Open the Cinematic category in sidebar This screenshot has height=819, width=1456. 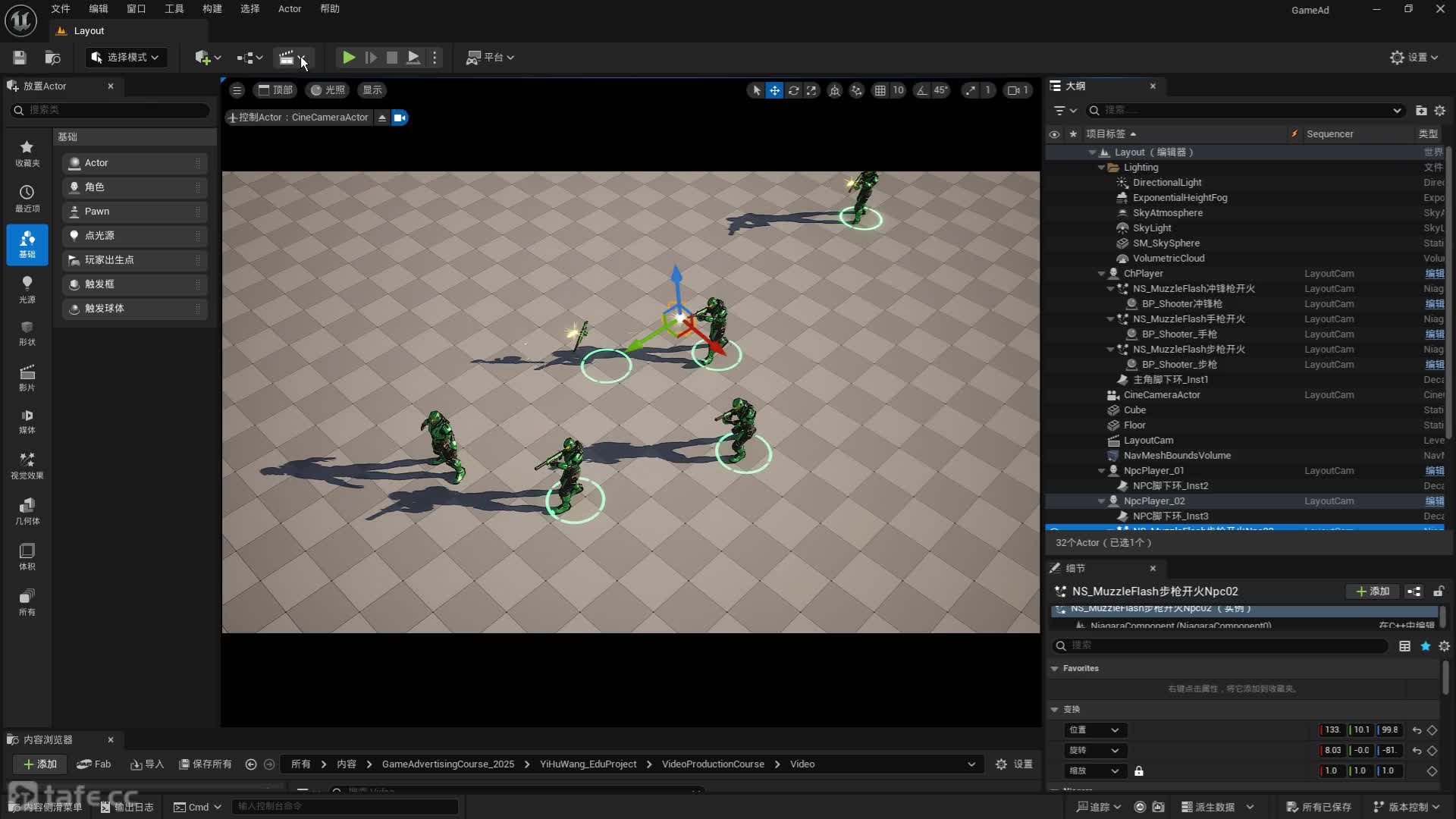[27, 377]
